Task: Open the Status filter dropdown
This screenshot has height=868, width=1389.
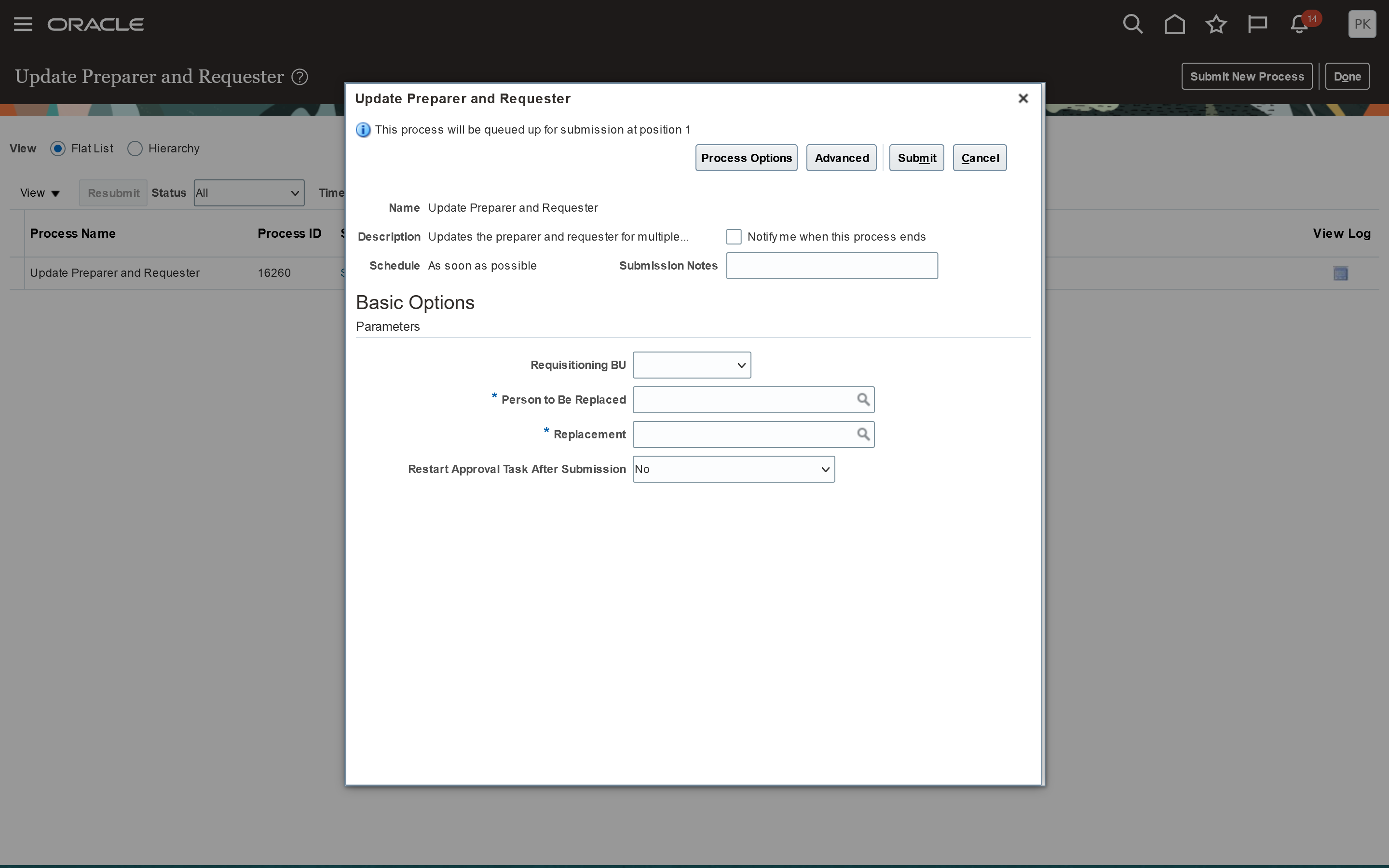Action: pyautogui.click(x=248, y=193)
